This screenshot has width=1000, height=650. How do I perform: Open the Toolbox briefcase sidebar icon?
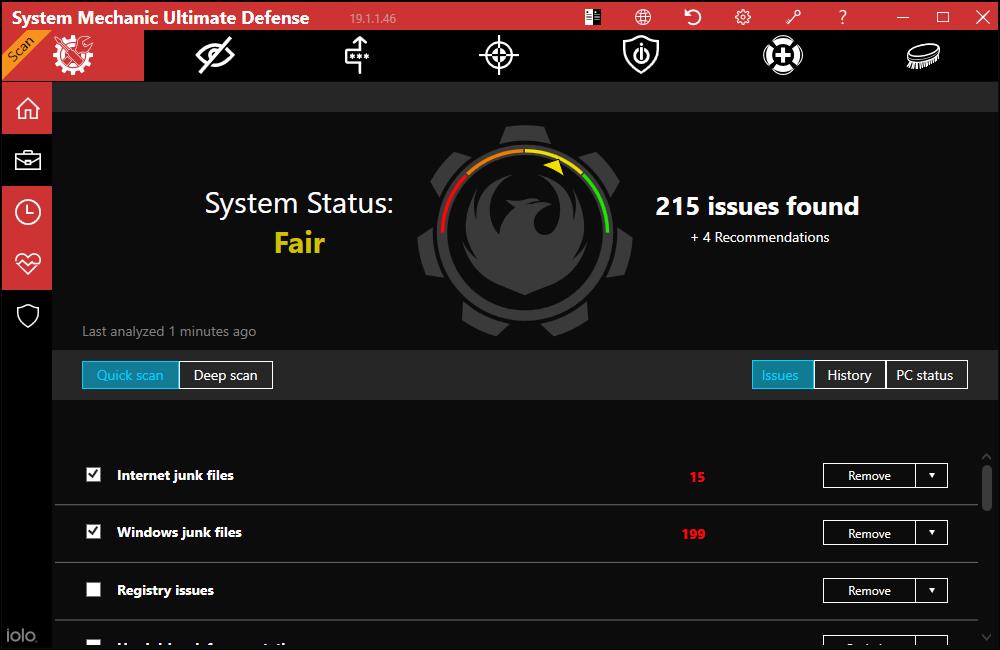coord(27,160)
